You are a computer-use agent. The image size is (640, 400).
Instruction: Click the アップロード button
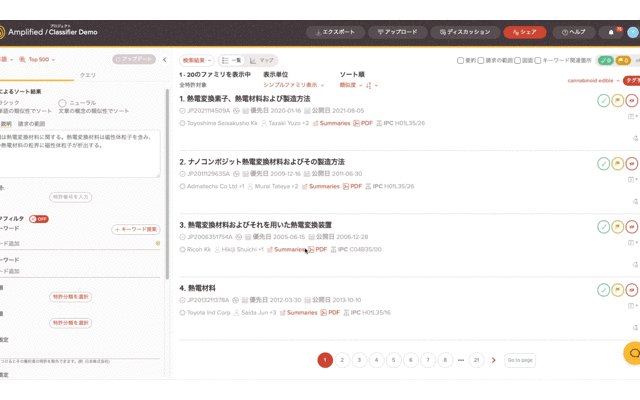(x=398, y=32)
